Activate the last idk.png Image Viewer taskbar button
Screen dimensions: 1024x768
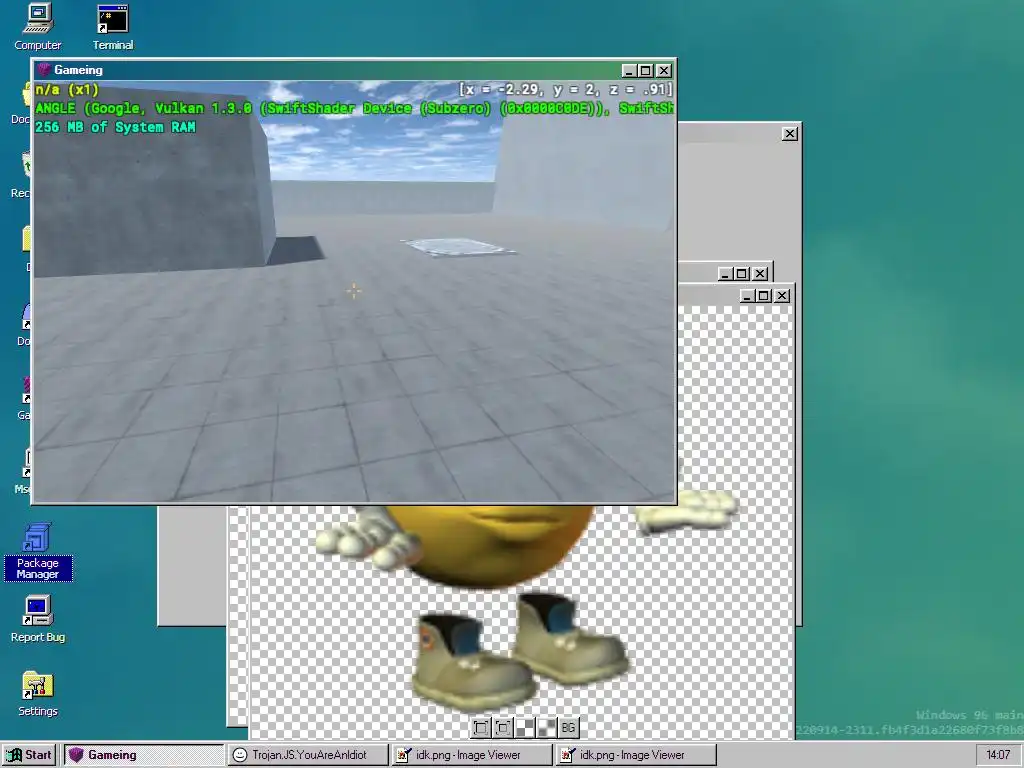(x=636, y=755)
